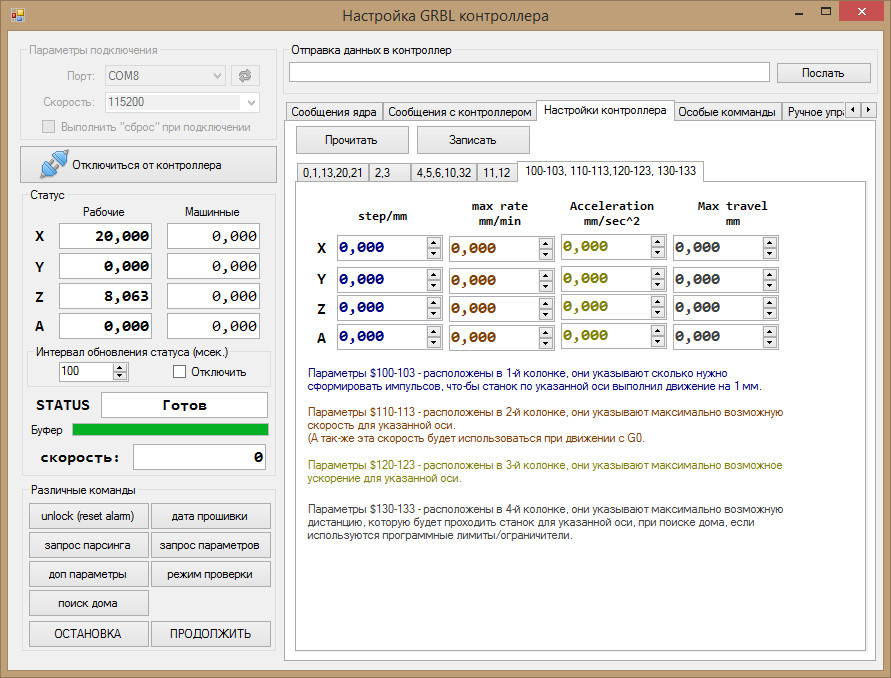
Task: Click the status interval 100 spinner
Action: pos(94,372)
